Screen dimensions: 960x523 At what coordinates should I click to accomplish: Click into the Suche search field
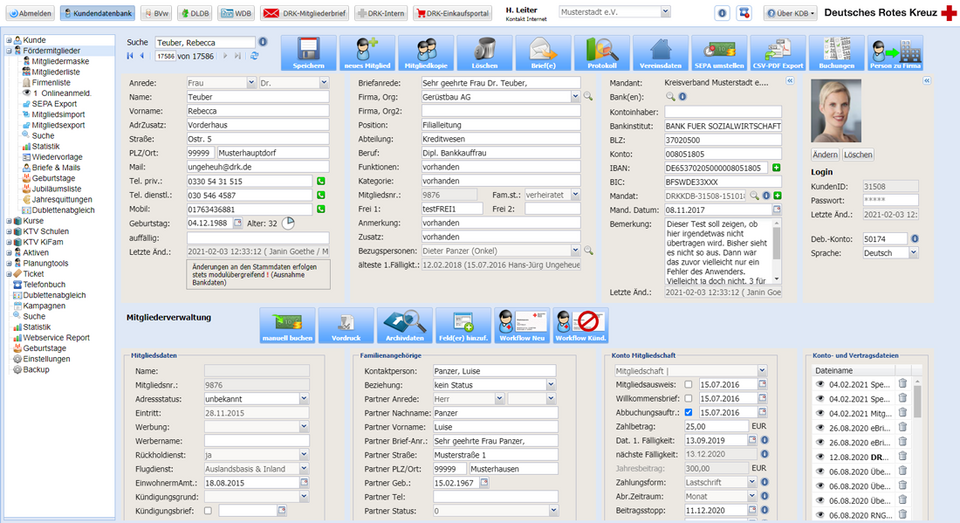pos(207,43)
